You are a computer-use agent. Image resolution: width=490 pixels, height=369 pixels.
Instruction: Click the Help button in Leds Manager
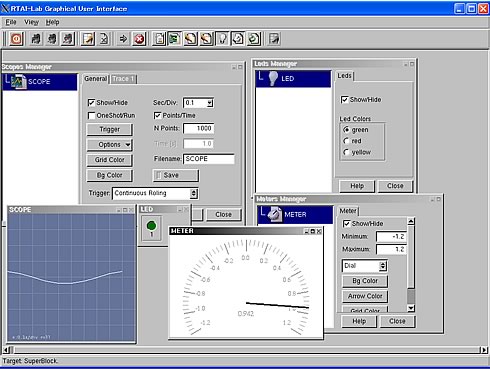click(357, 186)
